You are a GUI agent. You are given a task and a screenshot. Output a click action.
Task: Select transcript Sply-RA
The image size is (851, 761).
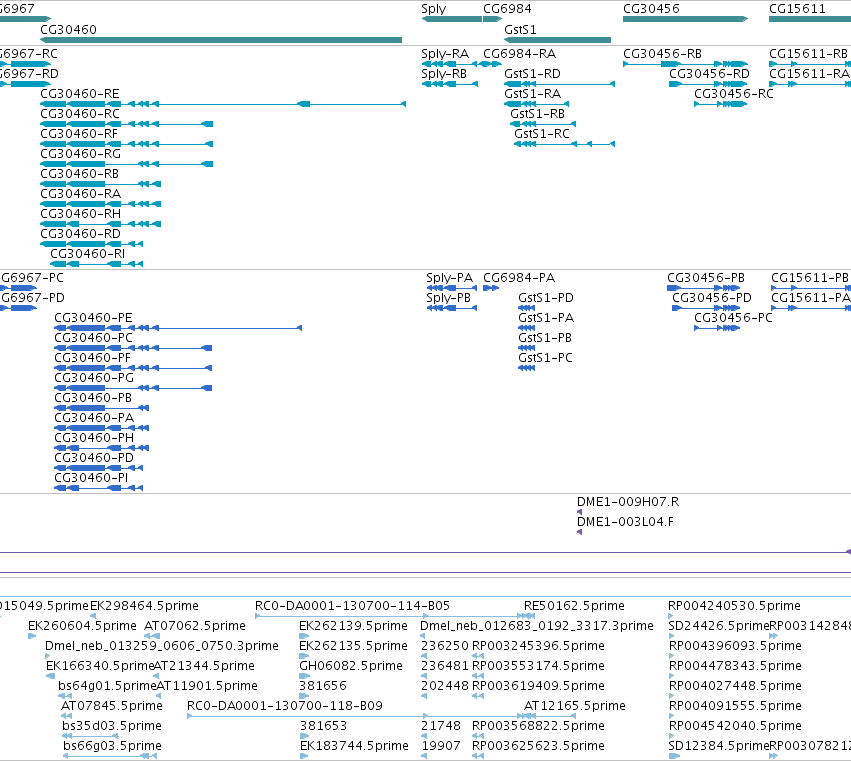(445, 54)
